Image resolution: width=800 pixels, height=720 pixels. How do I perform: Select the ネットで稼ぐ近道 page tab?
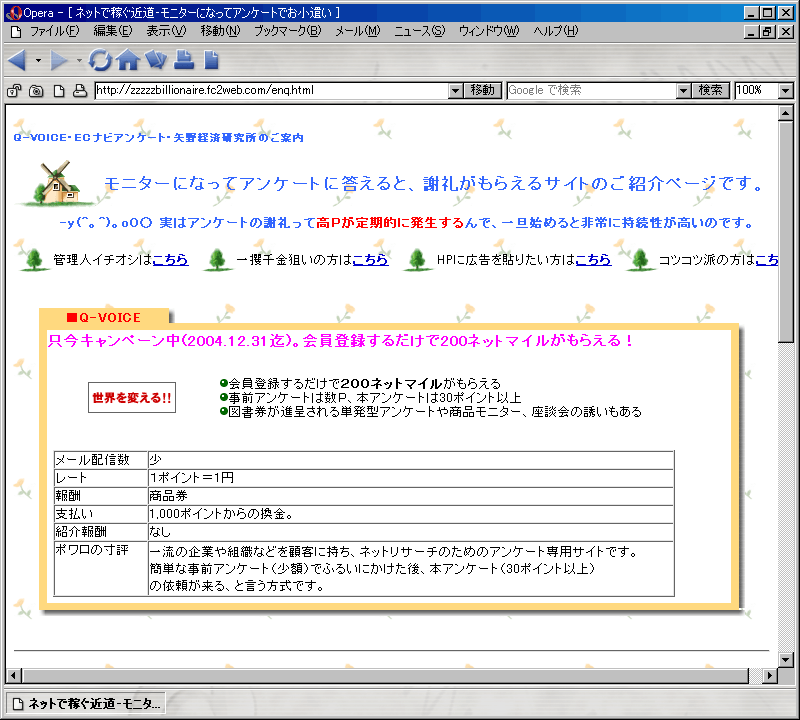click(86, 704)
